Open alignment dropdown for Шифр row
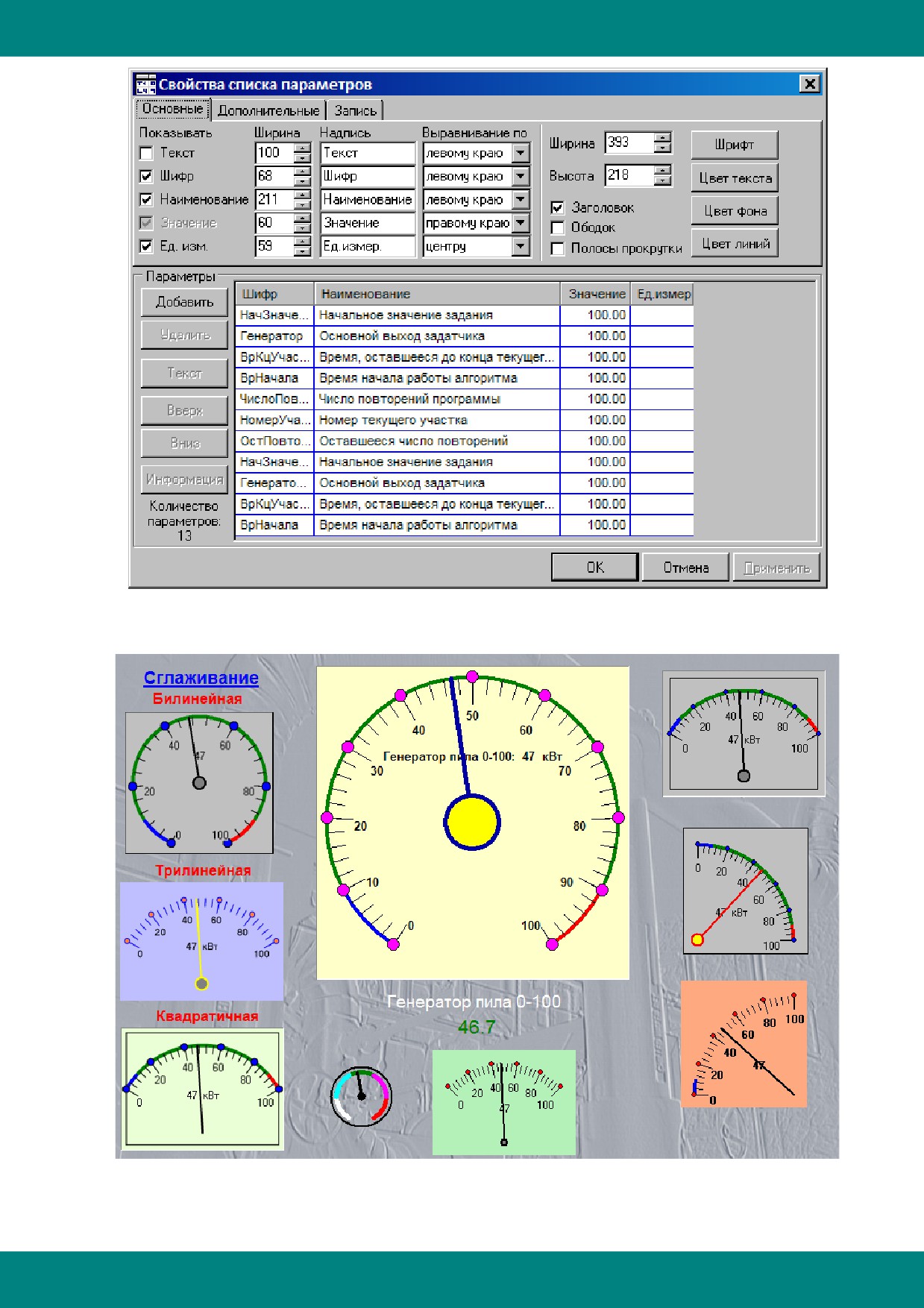Screen dimensions: 924x1308 [521, 177]
